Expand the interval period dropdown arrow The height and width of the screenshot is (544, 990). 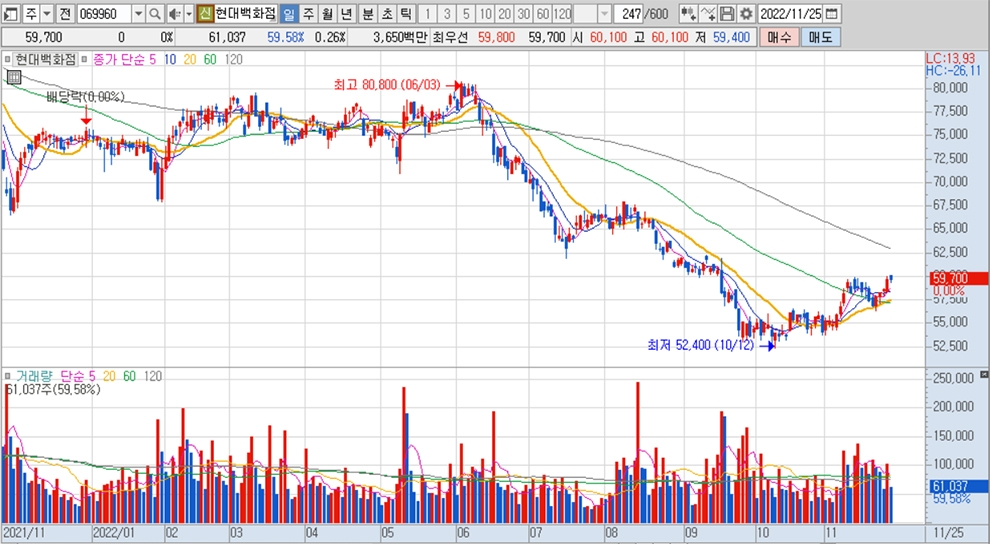pos(606,14)
